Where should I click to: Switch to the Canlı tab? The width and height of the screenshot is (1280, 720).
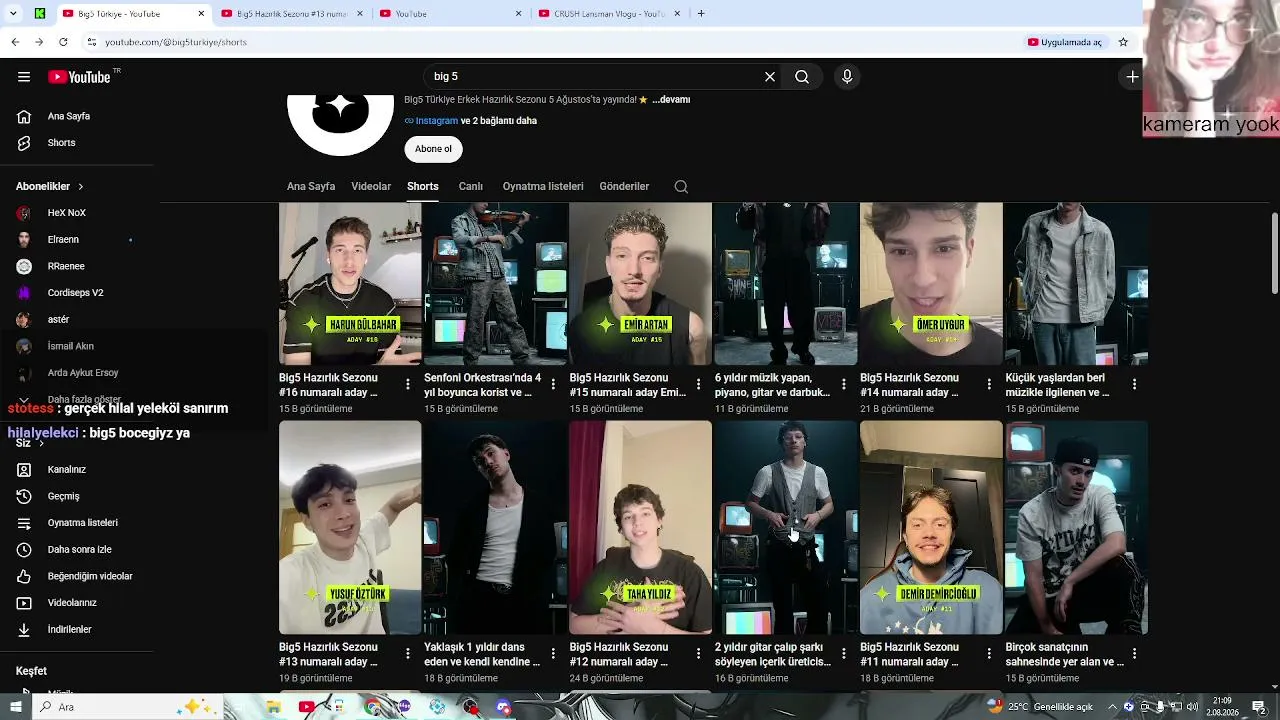[470, 187]
